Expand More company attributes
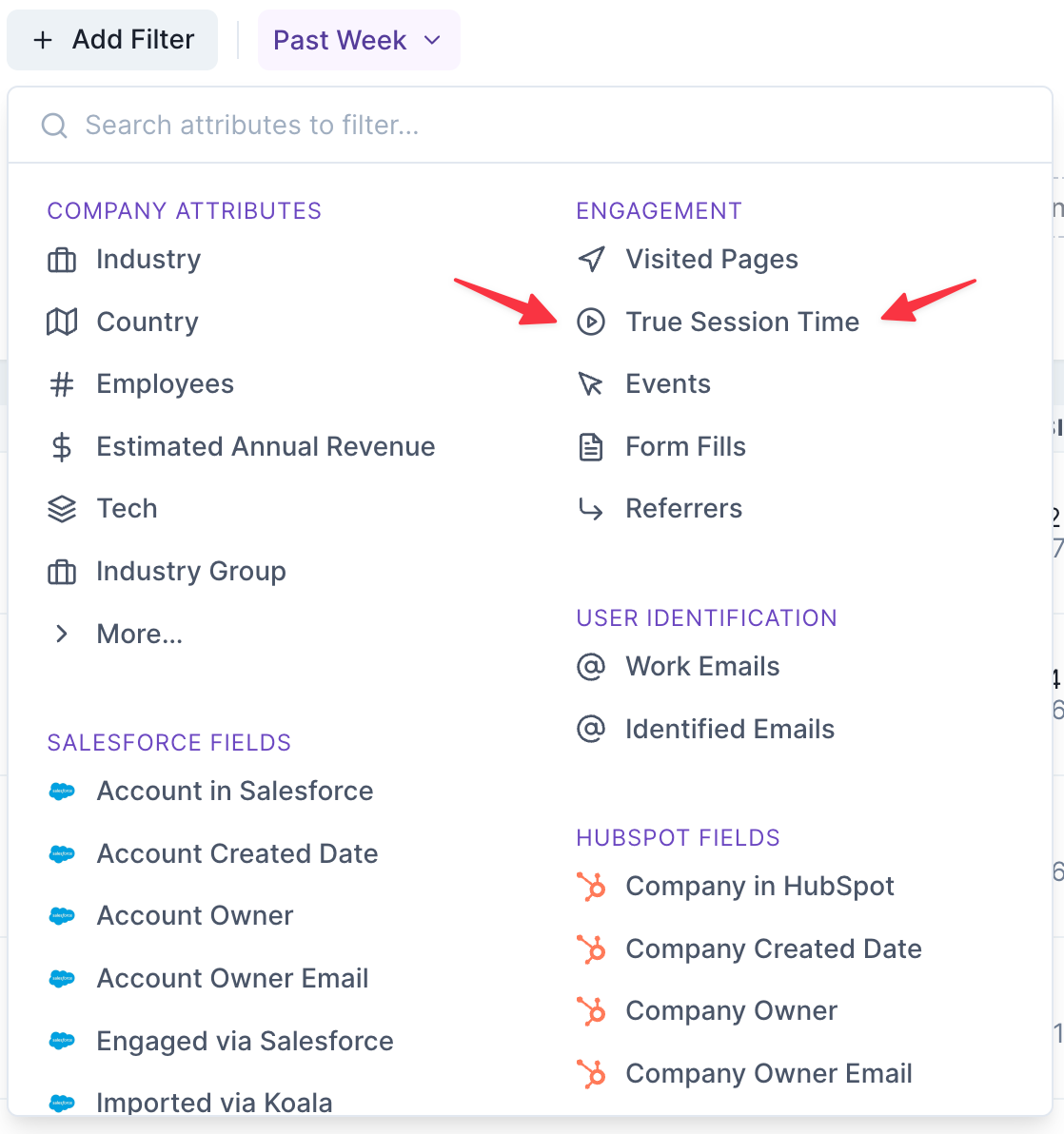Image resolution: width=1064 pixels, height=1134 pixels. coord(139,635)
